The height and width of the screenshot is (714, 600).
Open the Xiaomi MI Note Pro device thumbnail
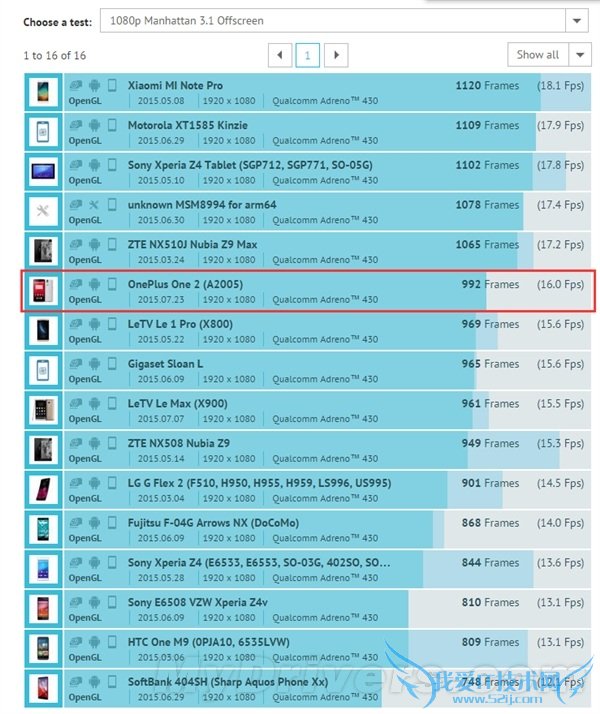point(43,91)
